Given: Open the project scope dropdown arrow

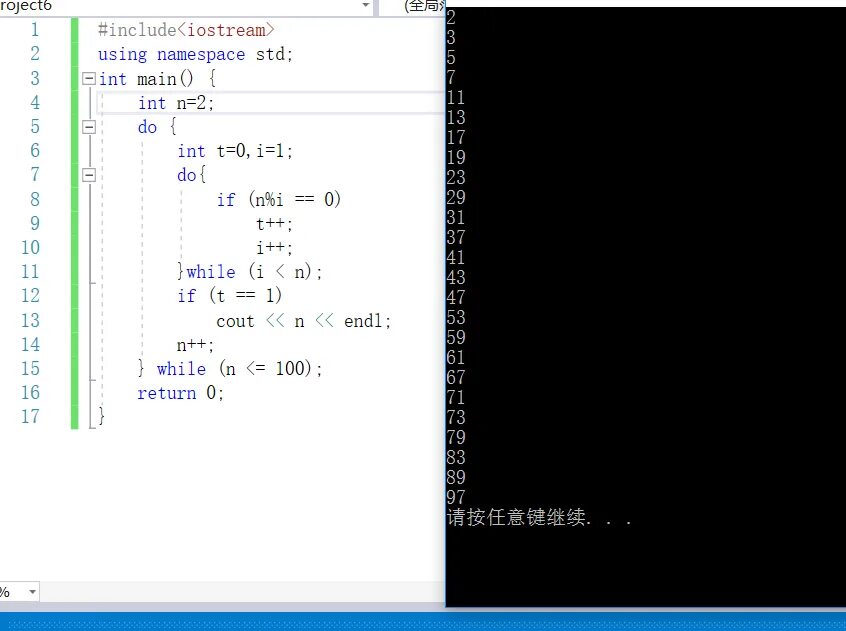Looking at the screenshot, I should 365,5.
